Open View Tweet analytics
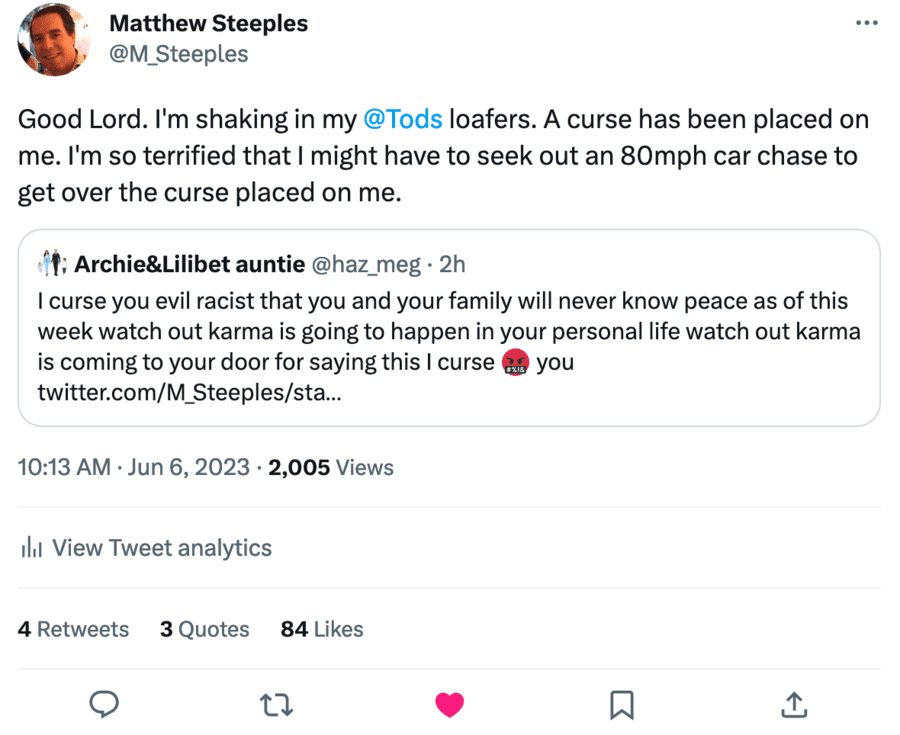Viewport: 900px width, 735px height. tap(161, 548)
